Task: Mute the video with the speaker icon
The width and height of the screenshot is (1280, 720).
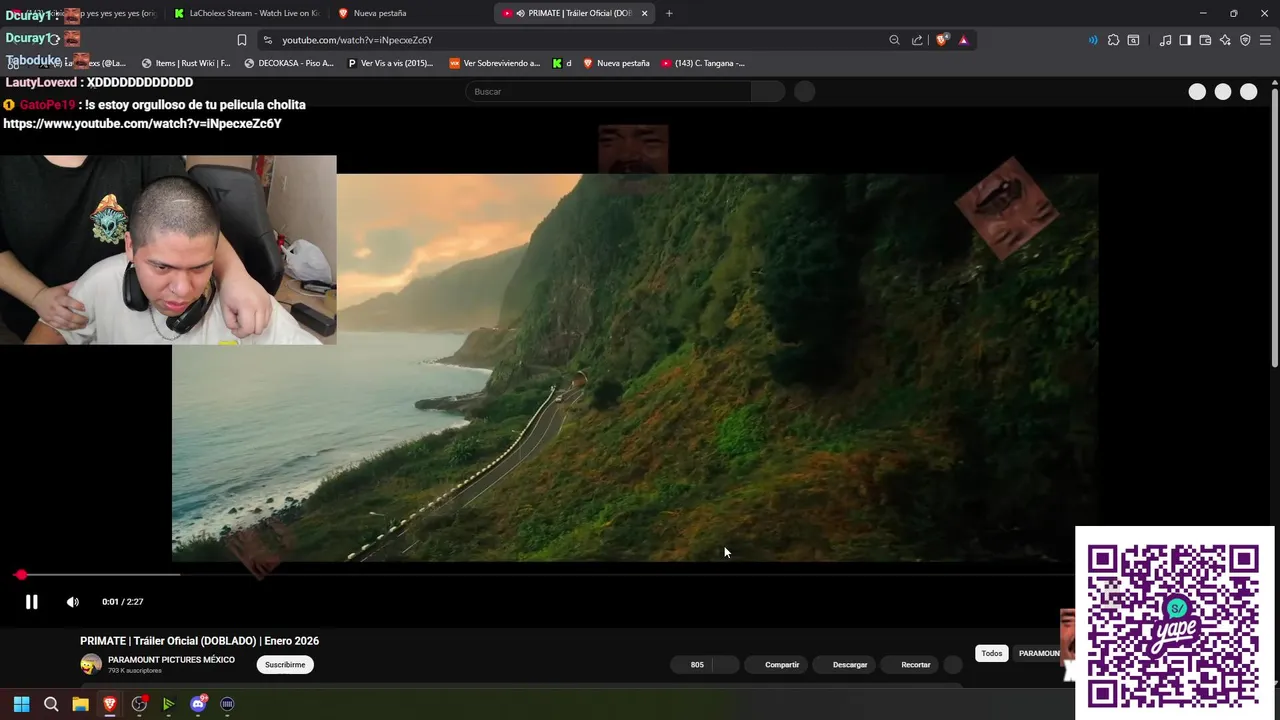Action: [72, 602]
